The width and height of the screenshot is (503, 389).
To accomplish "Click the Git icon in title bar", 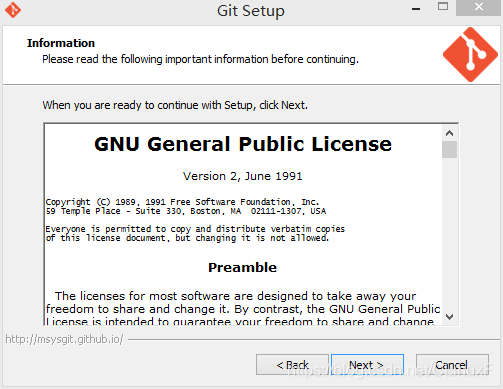I will [13, 10].
